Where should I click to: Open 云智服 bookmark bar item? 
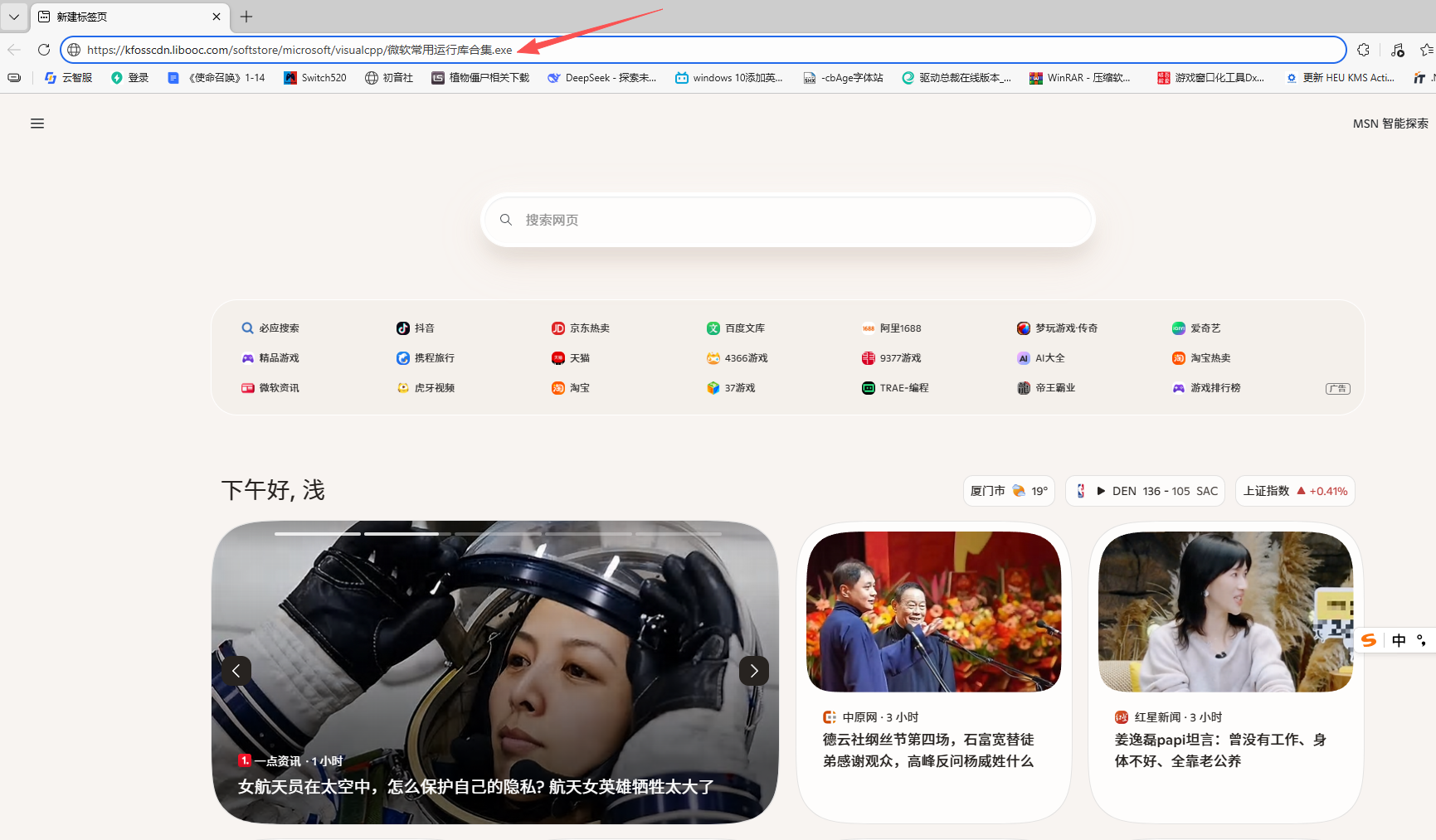tap(68, 78)
